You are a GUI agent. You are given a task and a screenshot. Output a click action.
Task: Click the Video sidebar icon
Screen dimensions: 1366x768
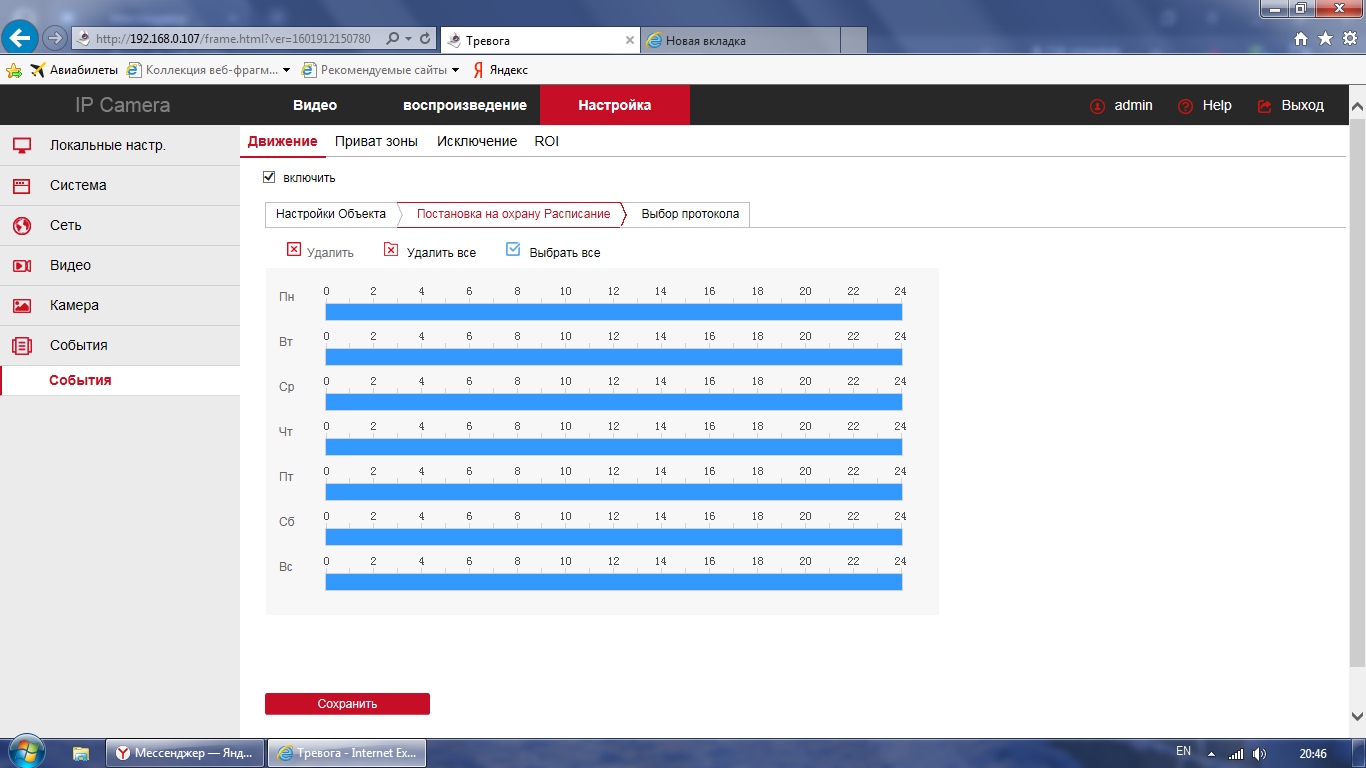point(22,266)
